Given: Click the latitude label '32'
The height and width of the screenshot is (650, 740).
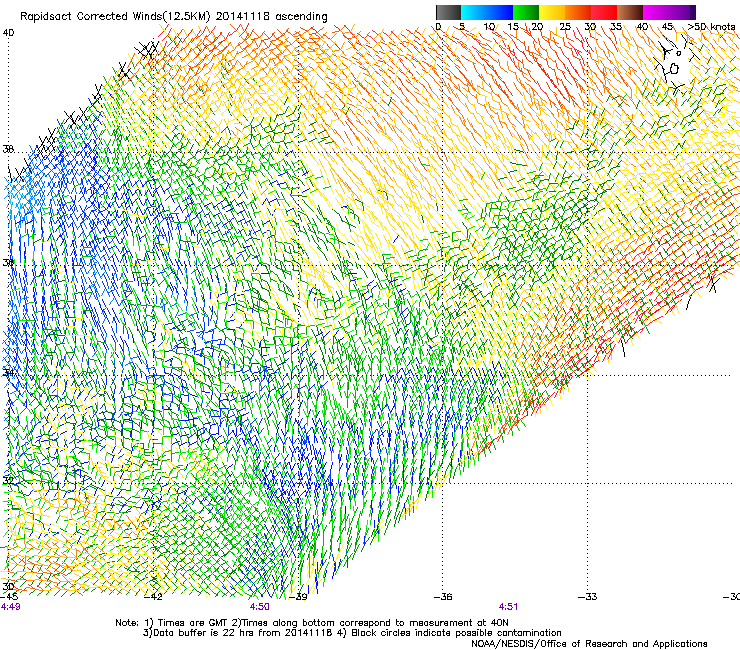Looking at the screenshot, I should point(8,481).
